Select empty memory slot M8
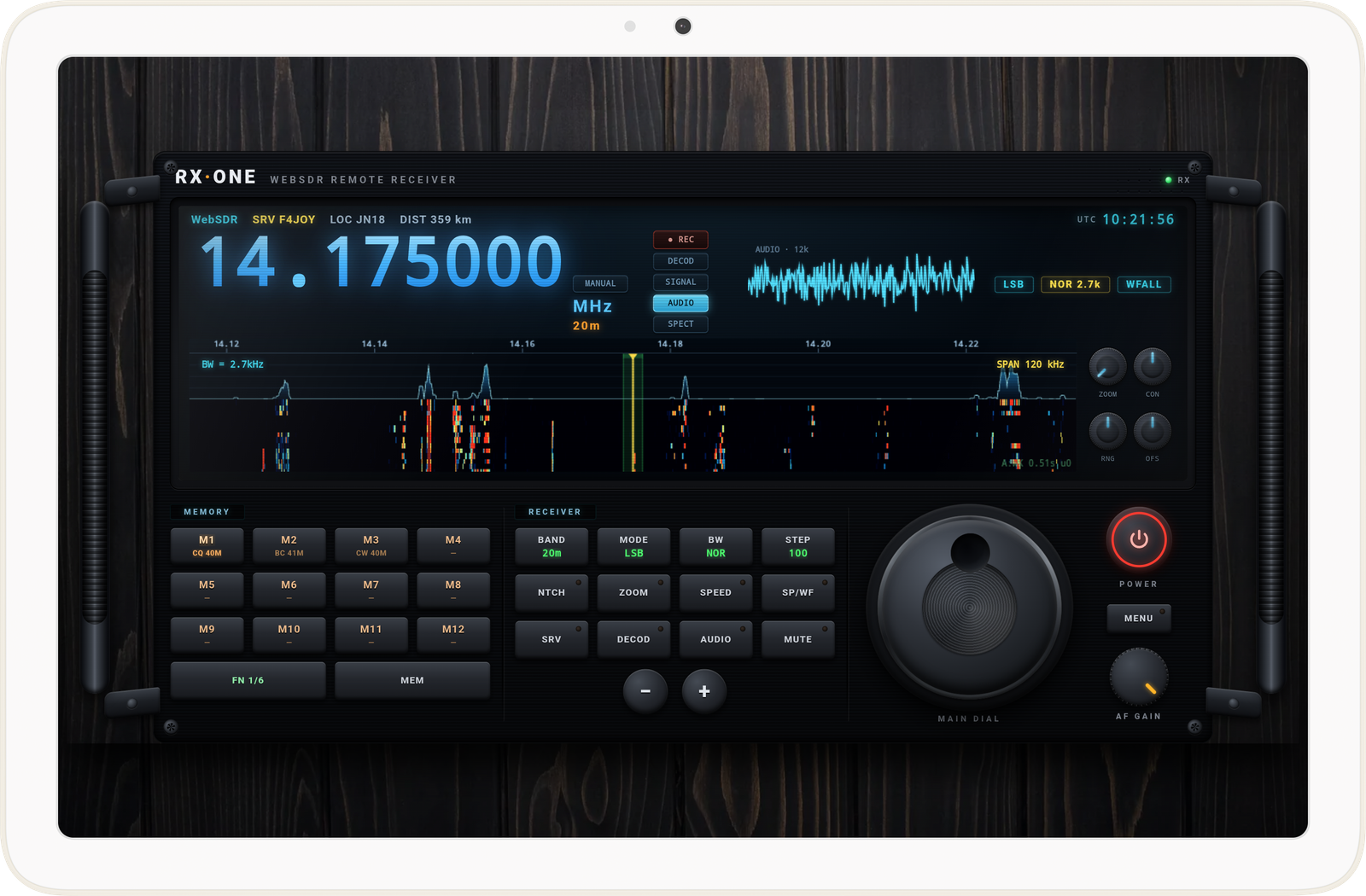Screen dimensions: 1366x896 [x=453, y=590]
